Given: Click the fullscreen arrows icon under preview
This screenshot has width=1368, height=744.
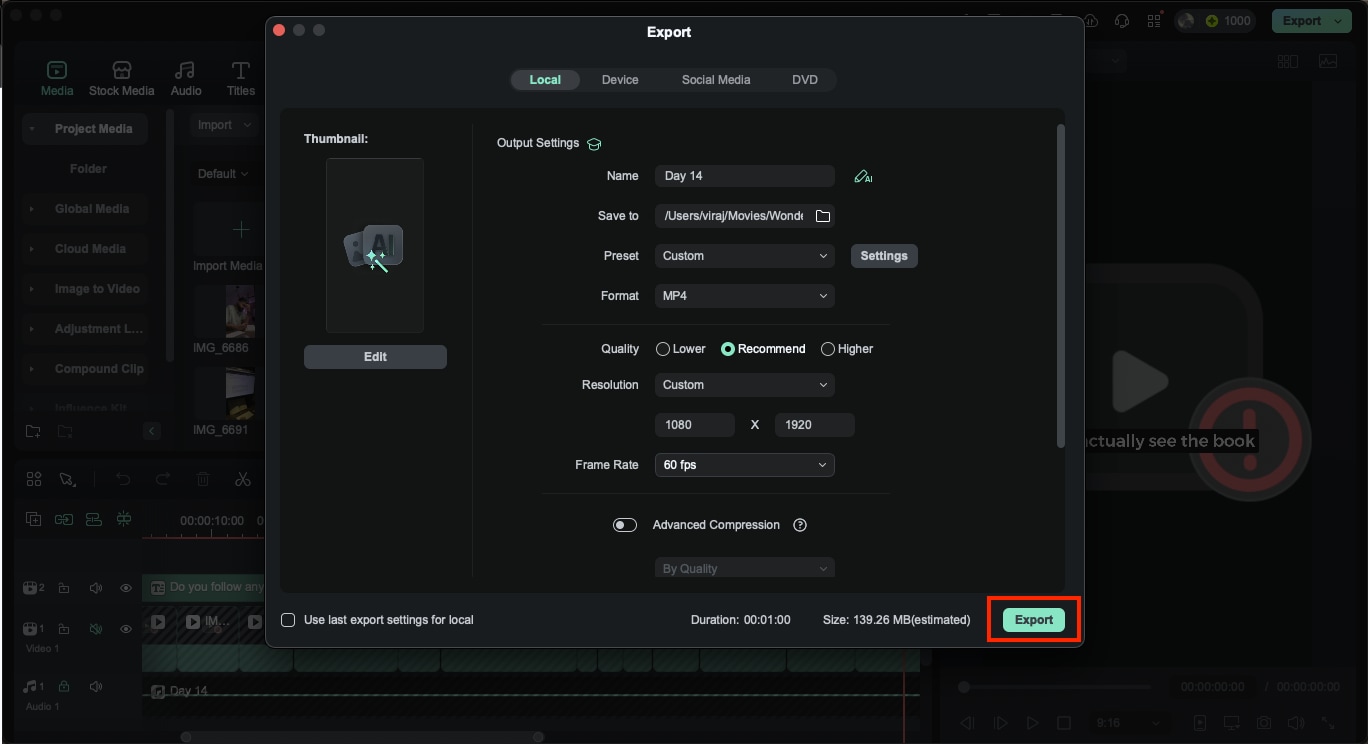Looking at the screenshot, I should click(1329, 723).
